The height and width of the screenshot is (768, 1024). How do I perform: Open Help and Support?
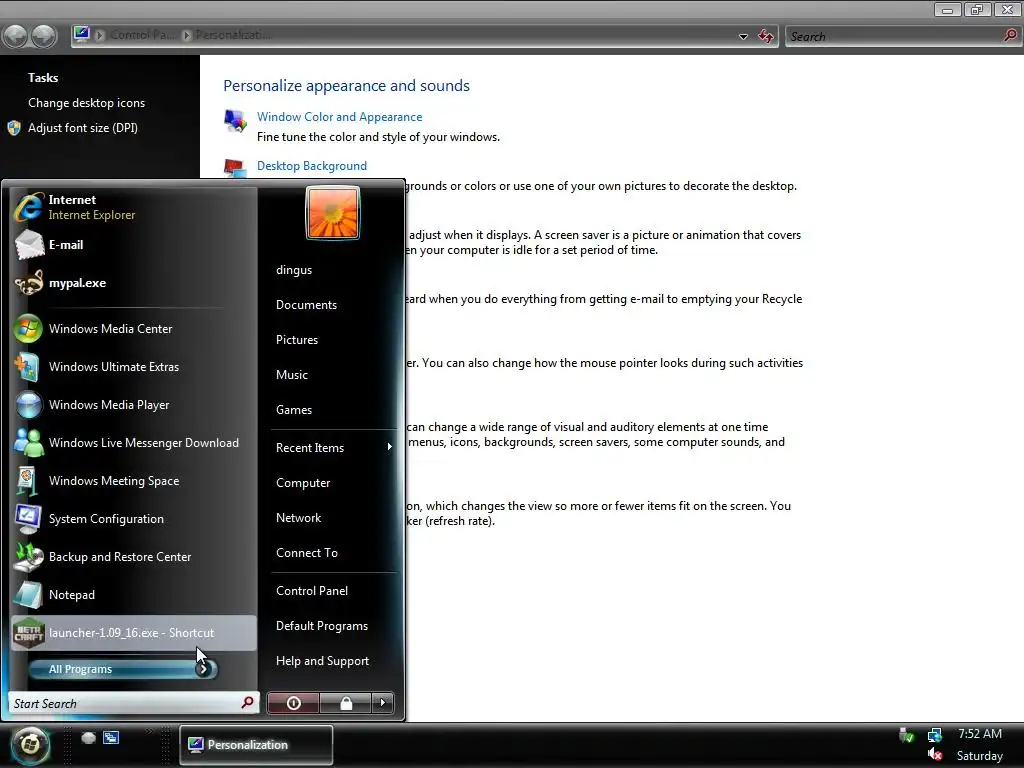pos(323,661)
